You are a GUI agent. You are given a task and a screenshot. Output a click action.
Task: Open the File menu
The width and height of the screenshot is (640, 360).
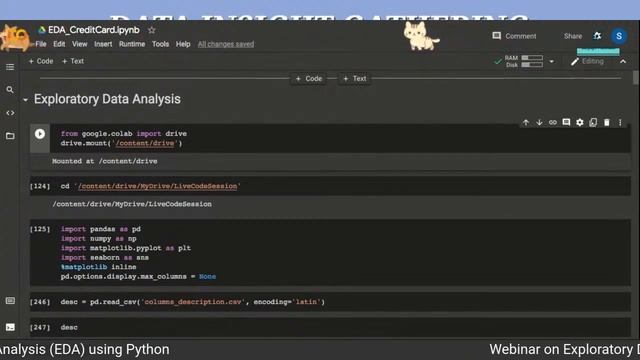click(41, 44)
